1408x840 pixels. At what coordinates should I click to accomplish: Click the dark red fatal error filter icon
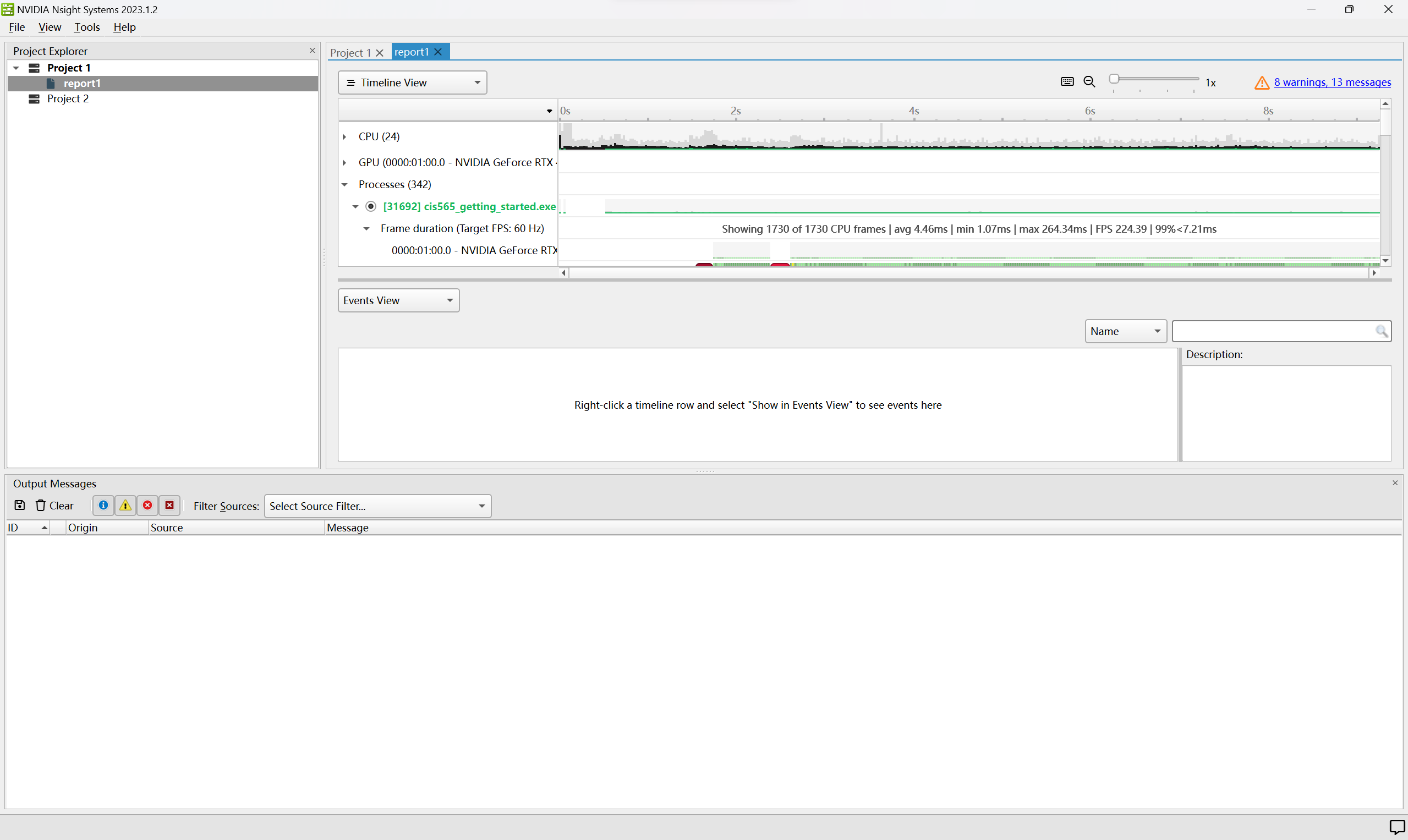point(169,506)
